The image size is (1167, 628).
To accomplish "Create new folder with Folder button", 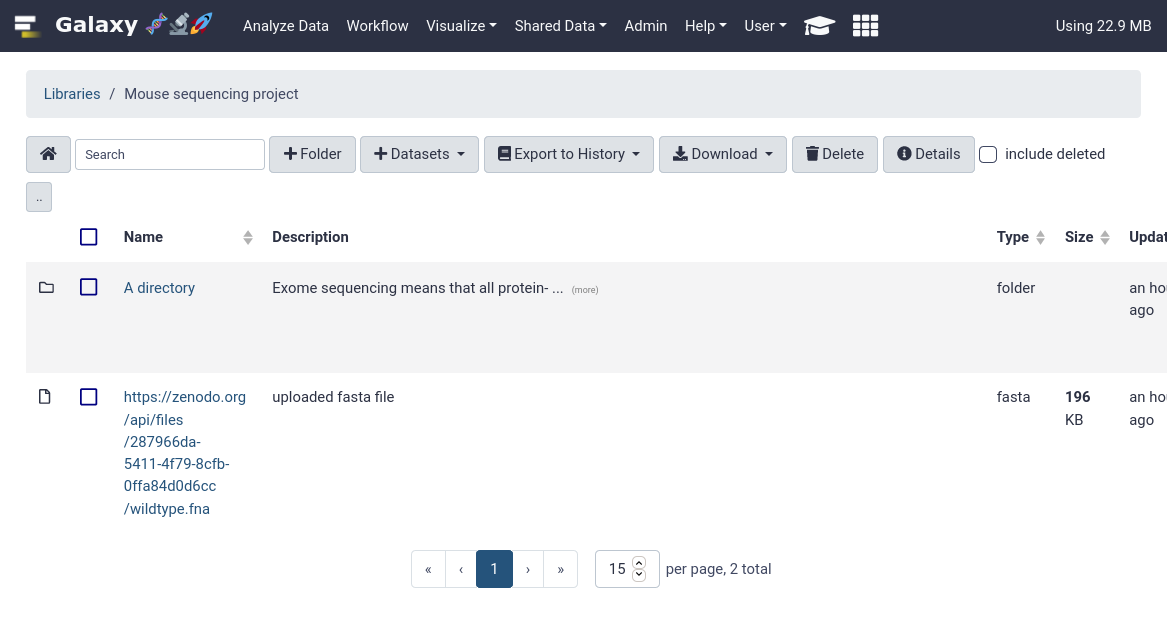I will pyautogui.click(x=312, y=154).
